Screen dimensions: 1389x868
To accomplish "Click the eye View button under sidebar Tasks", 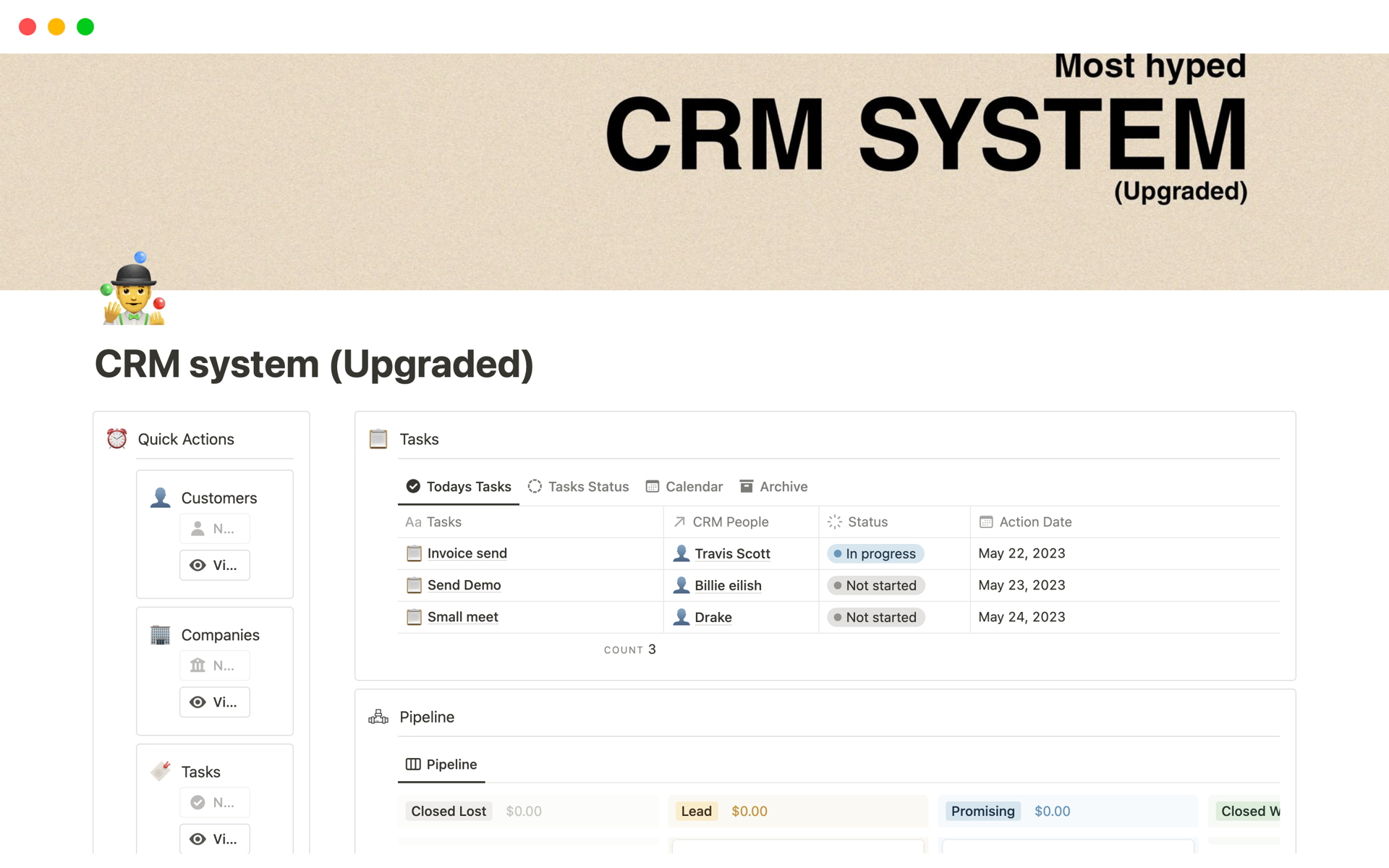I will [214, 838].
